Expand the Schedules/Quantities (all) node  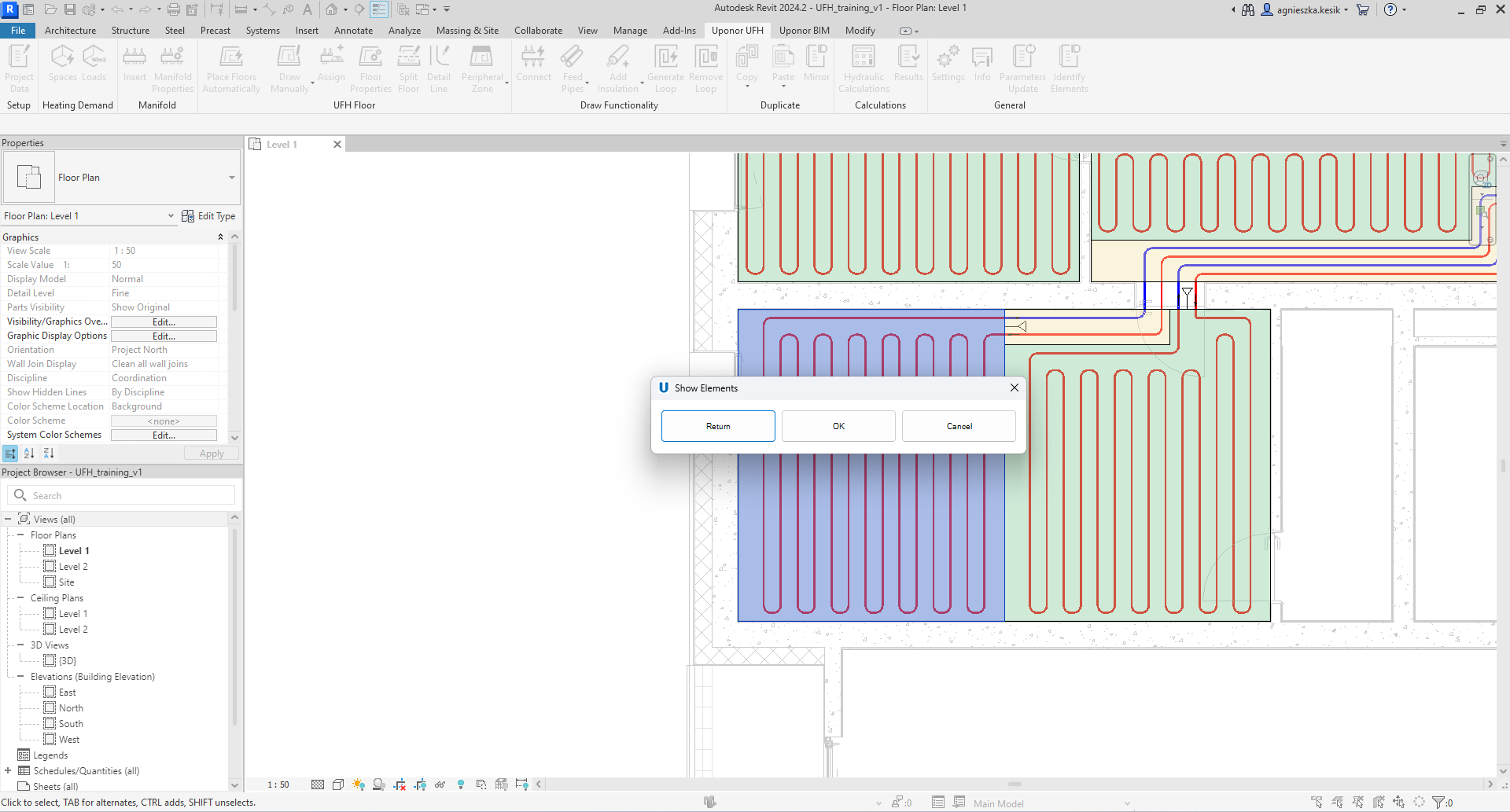[x=8, y=770]
